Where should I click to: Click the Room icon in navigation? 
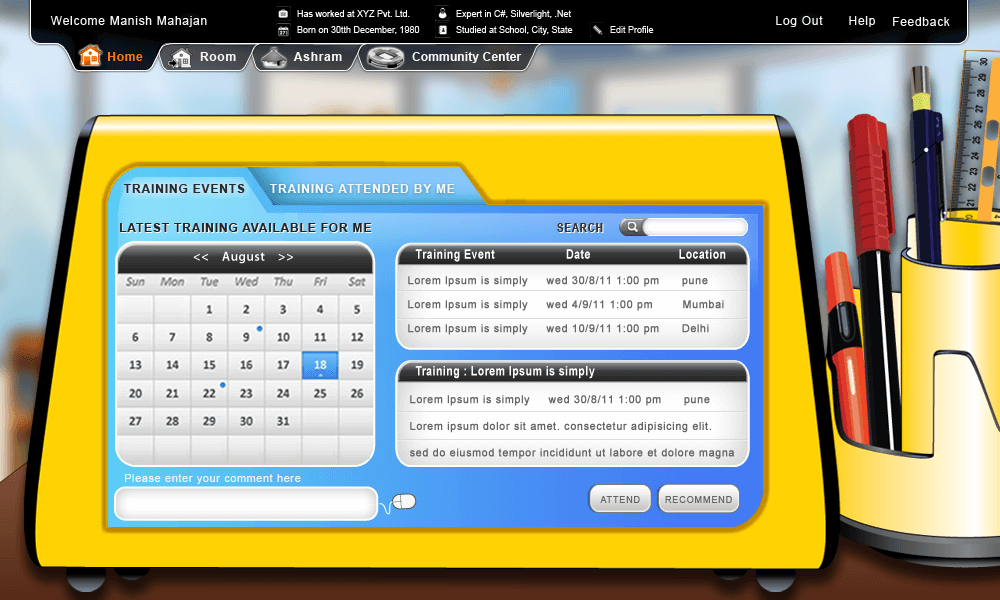(180, 58)
